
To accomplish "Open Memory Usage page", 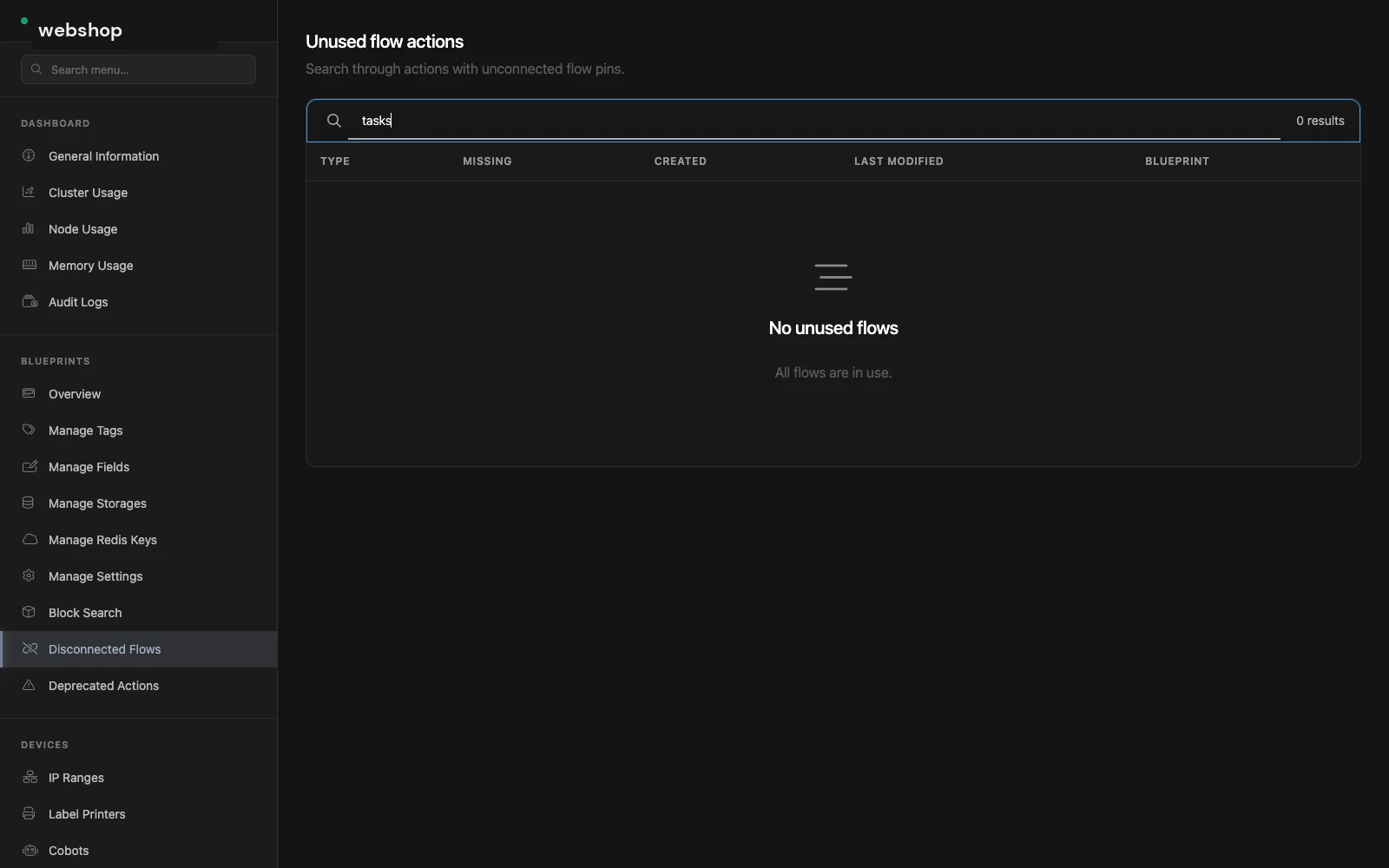I will click(x=139, y=266).
